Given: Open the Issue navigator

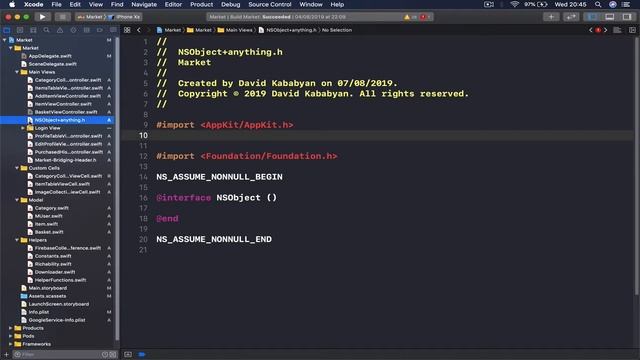Looking at the screenshot, I should click(60, 30).
